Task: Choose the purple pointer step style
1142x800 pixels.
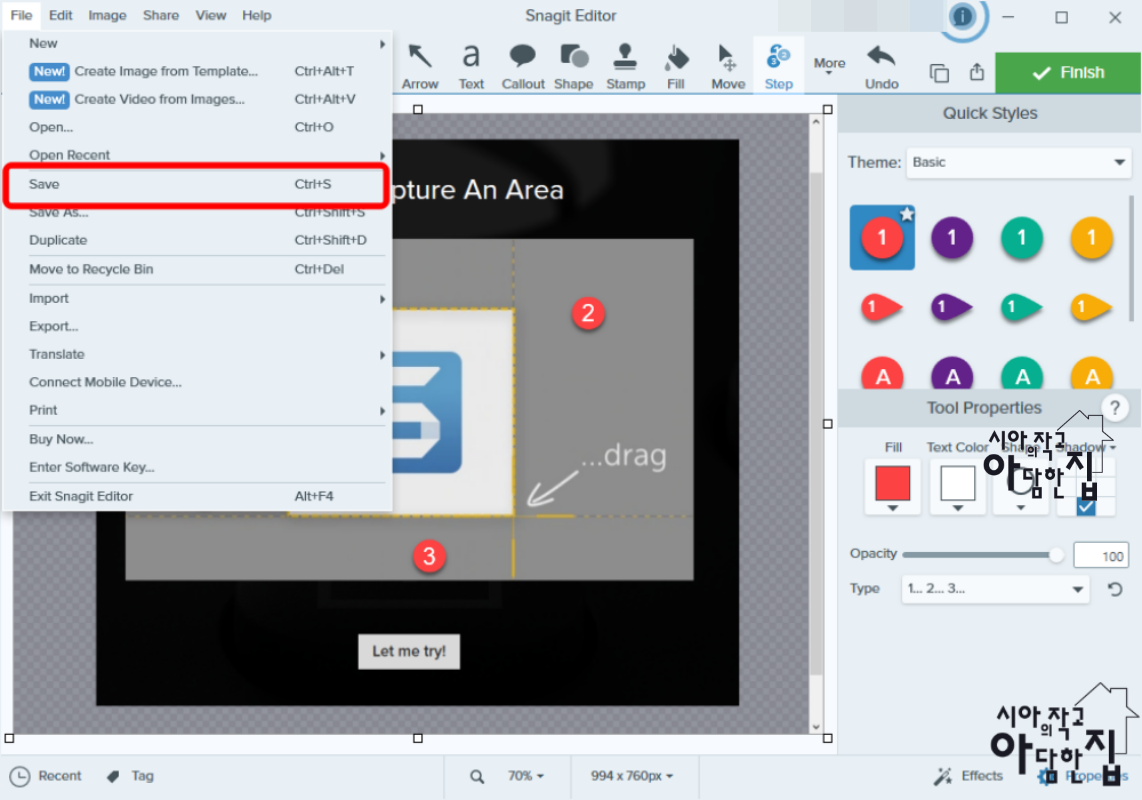Action: [951, 307]
